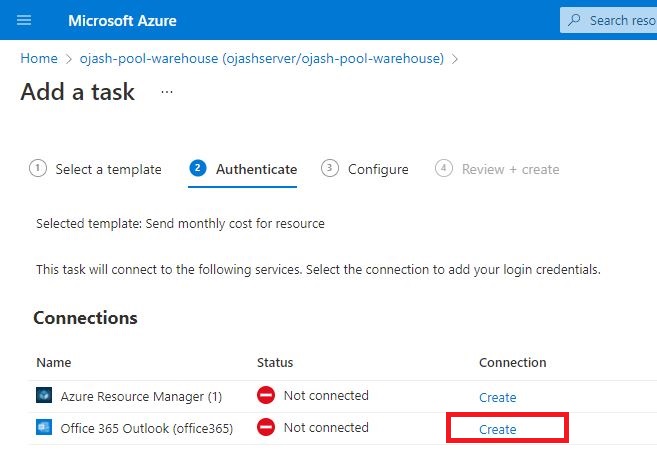Click the Office 365 Outlook service icon

44,428
